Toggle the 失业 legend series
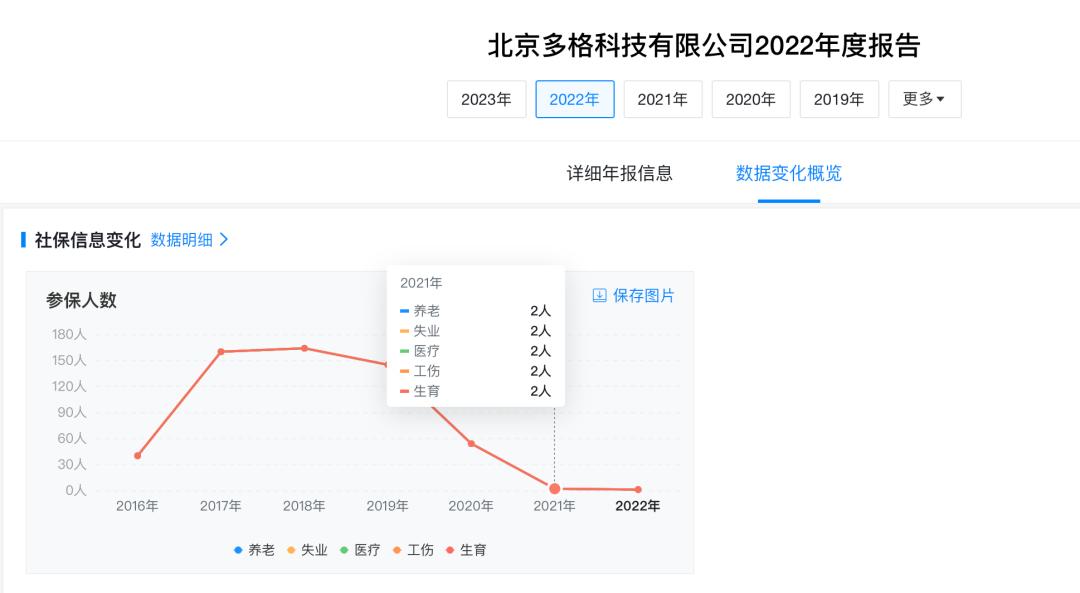Screen dimensions: 1080x593 (x=307, y=550)
